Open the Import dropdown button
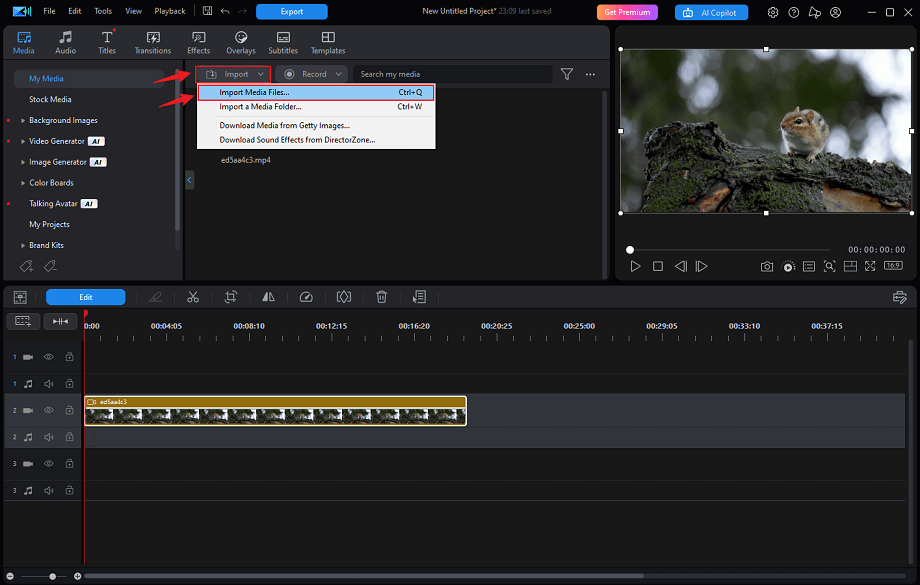 (234, 74)
